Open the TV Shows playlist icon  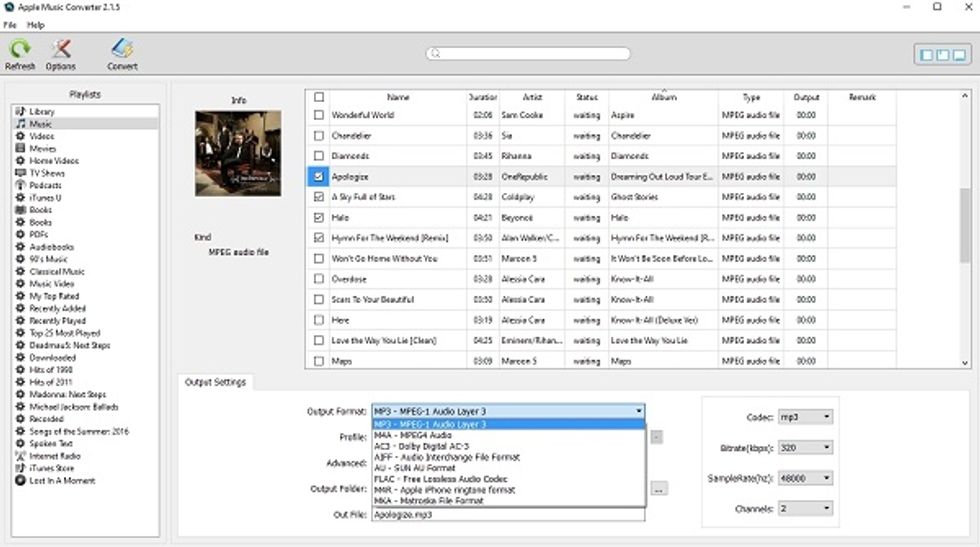click(21, 173)
